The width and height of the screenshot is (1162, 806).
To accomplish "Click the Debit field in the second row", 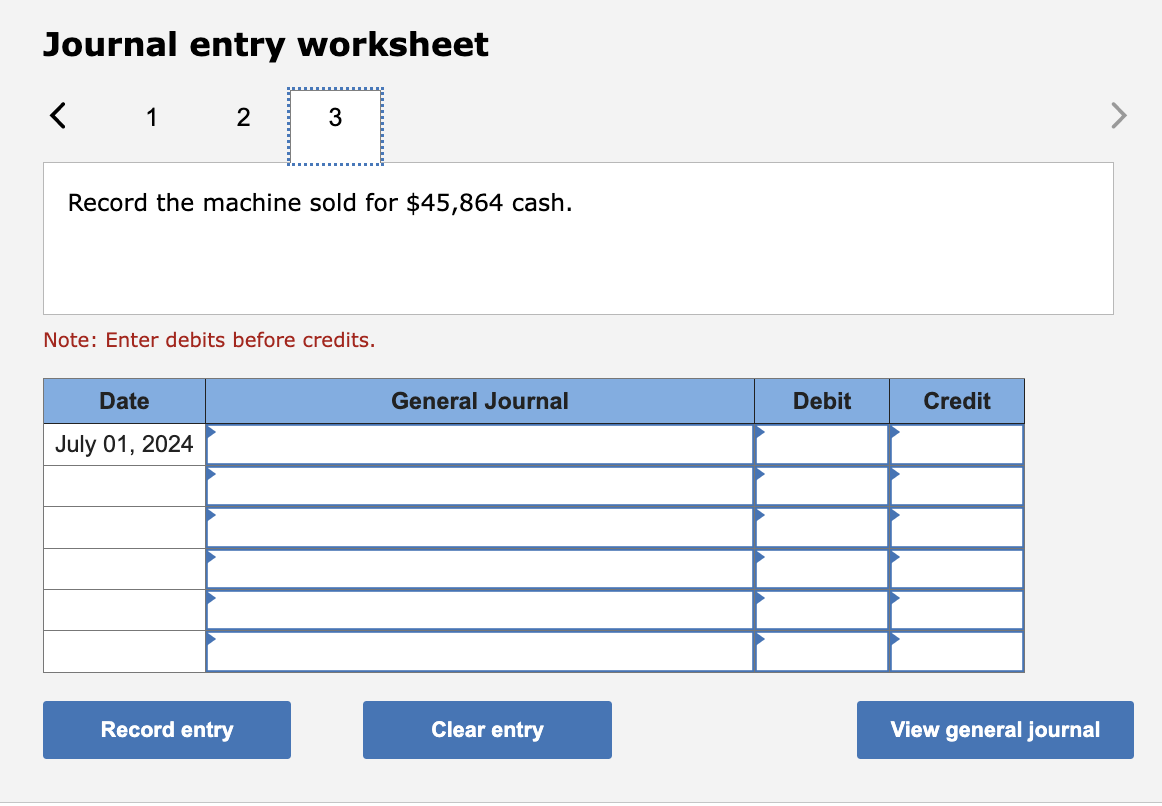I will (820, 485).
